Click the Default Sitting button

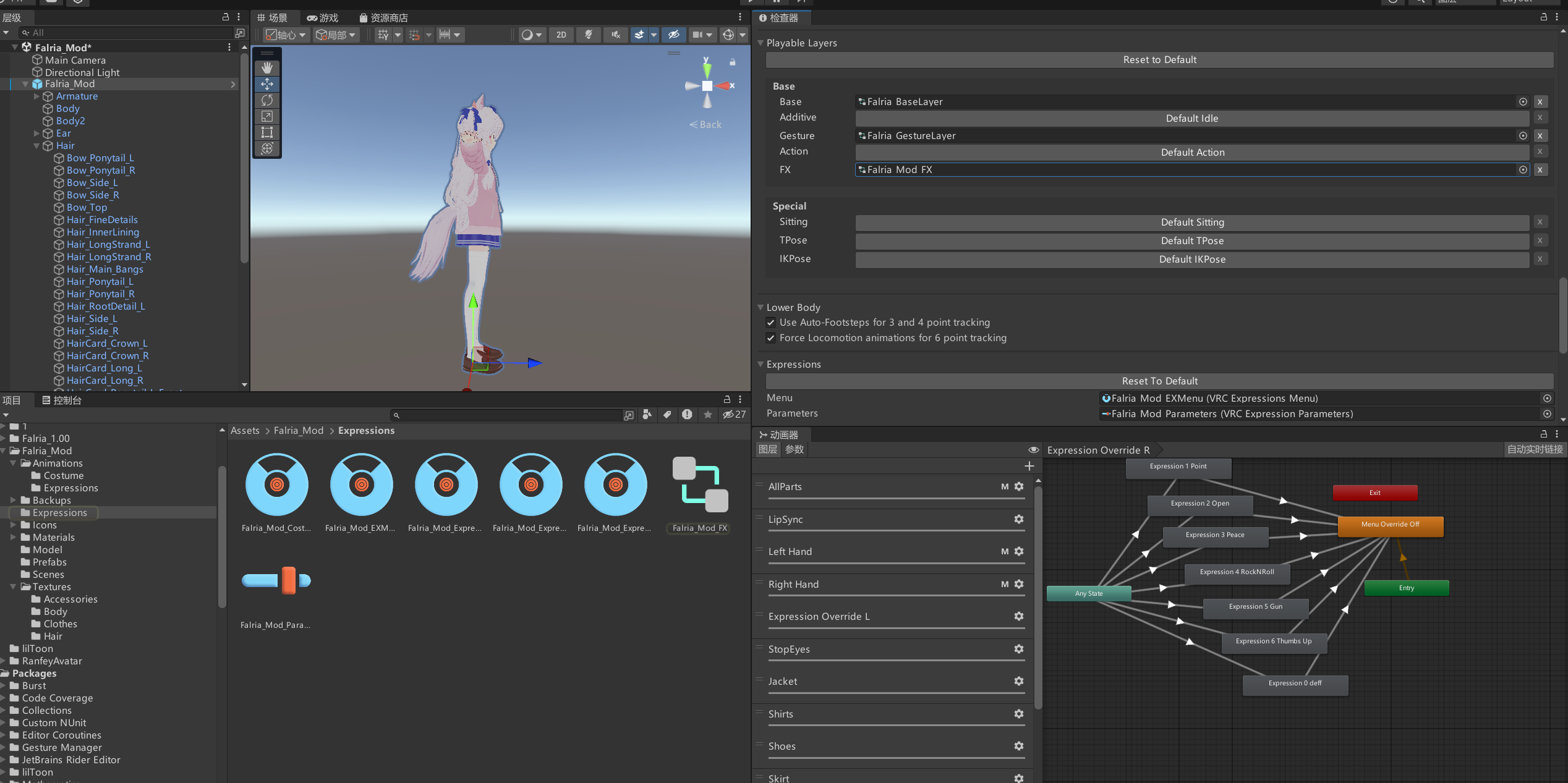(x=1192, y=222)
